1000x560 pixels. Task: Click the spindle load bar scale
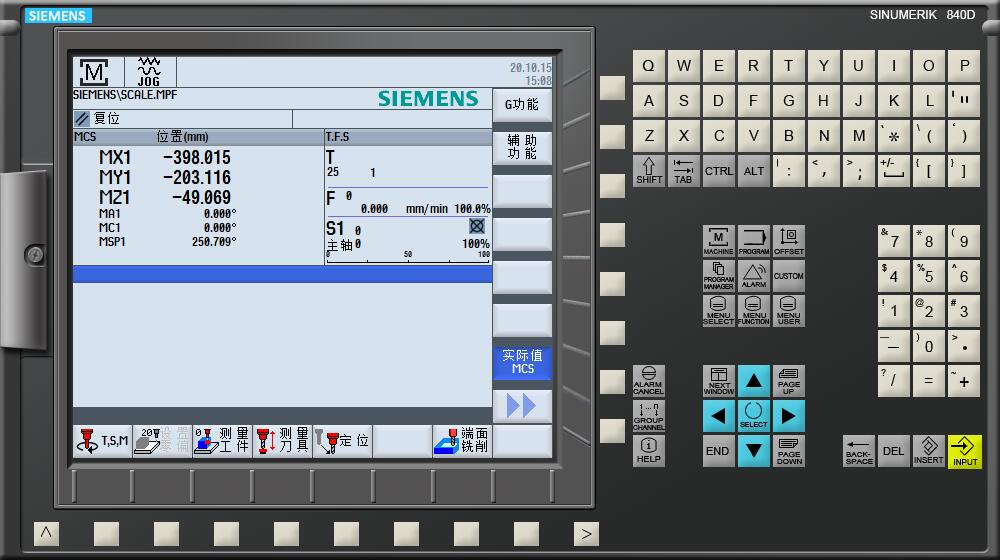coord(408,256)
